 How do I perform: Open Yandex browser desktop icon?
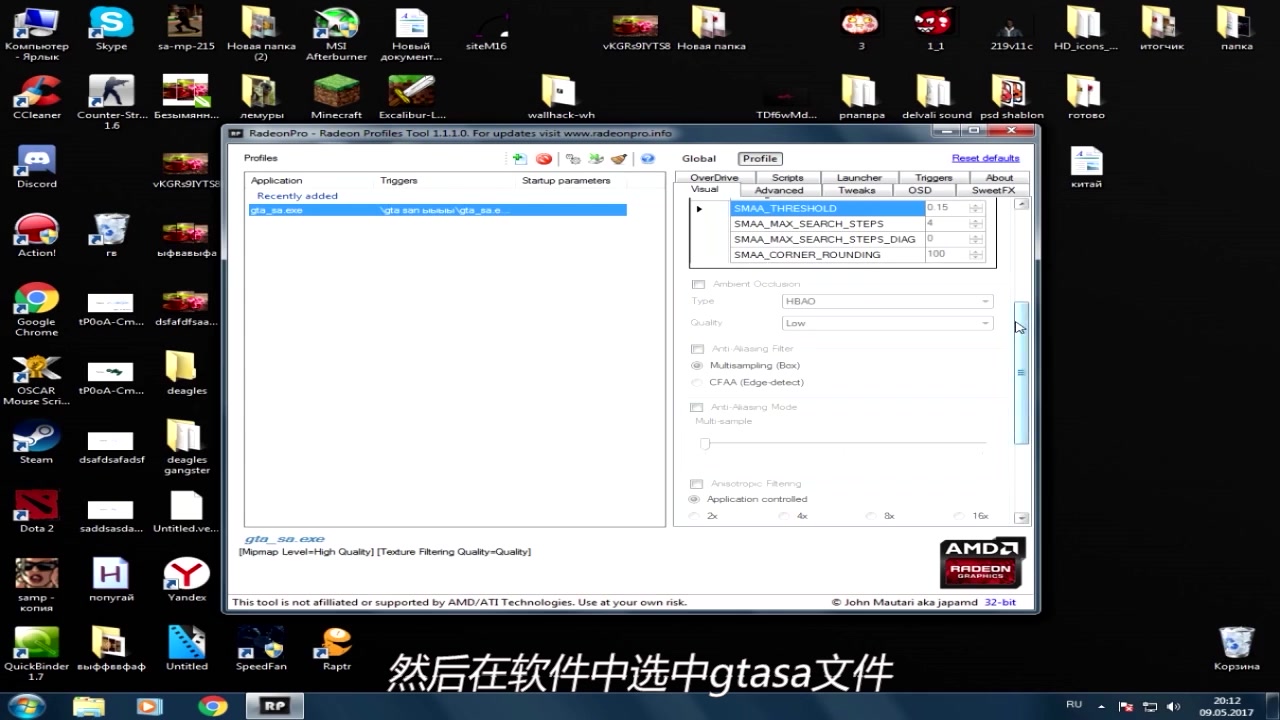pos(186,580)
